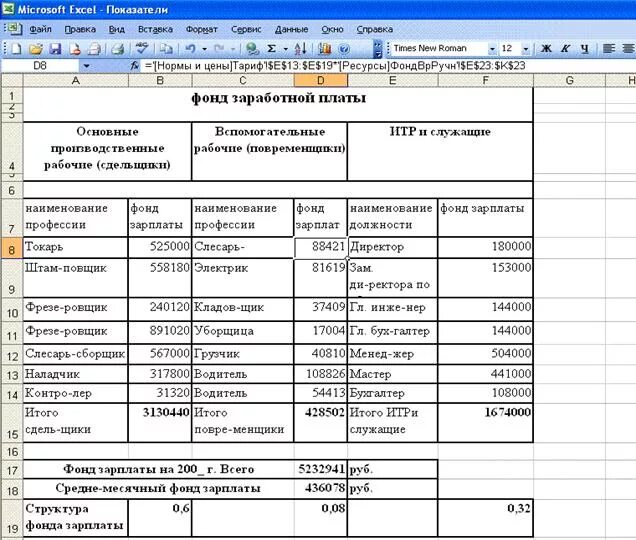The width and height of the screenshot is (636, 540).
Task: Click the Permission icon next to Save
Action: [x=75, y=49]
